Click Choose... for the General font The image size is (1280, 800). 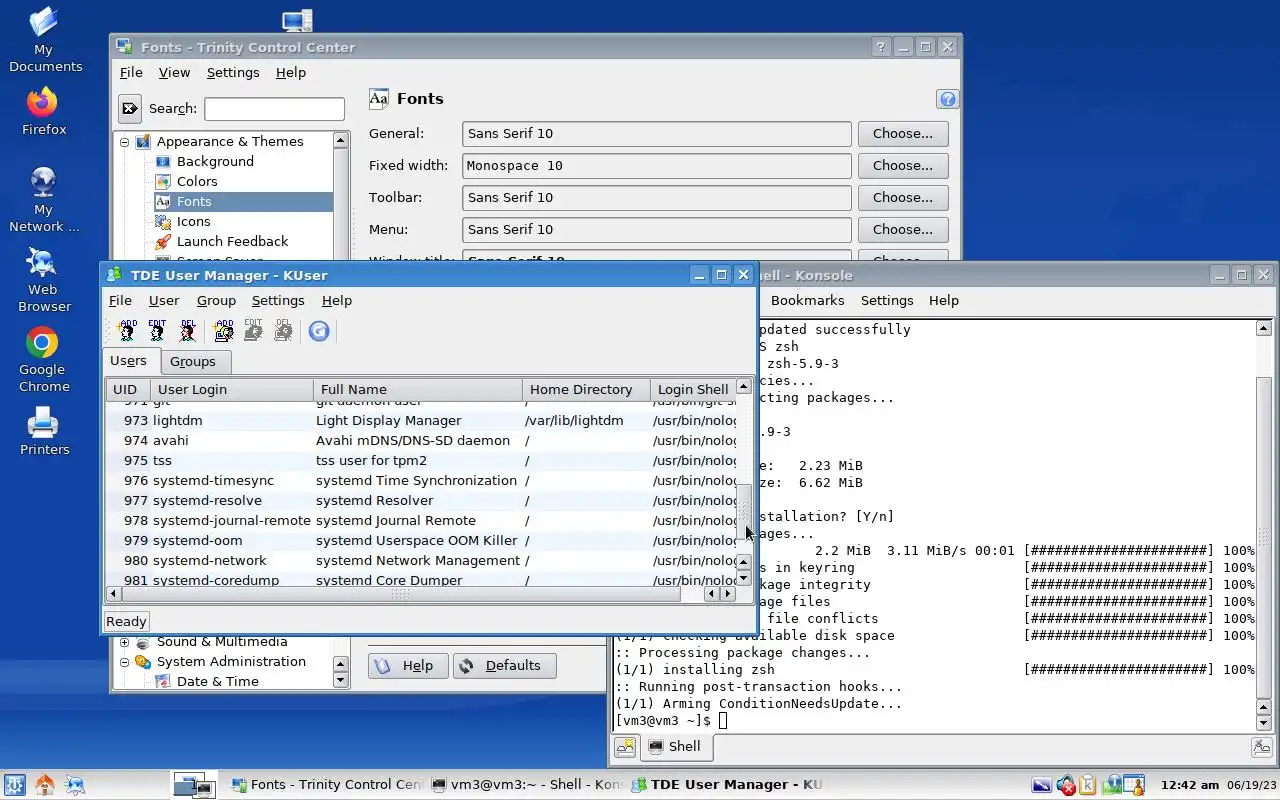pos(903,133)
